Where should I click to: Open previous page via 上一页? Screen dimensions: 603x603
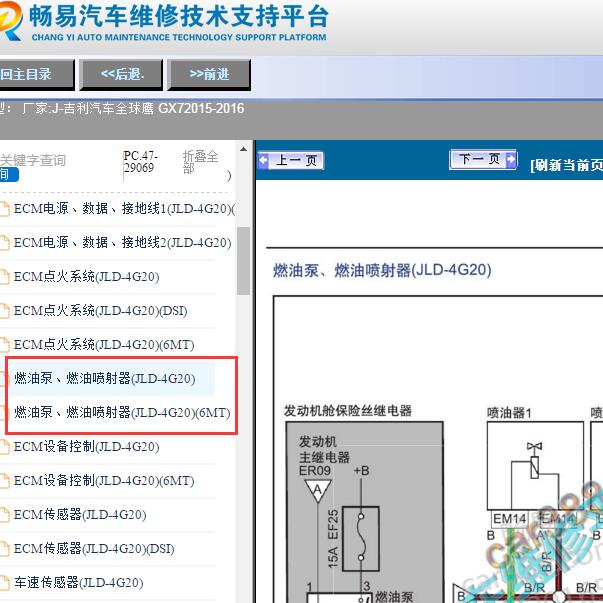pyautogui.click(x=291, y=160)
